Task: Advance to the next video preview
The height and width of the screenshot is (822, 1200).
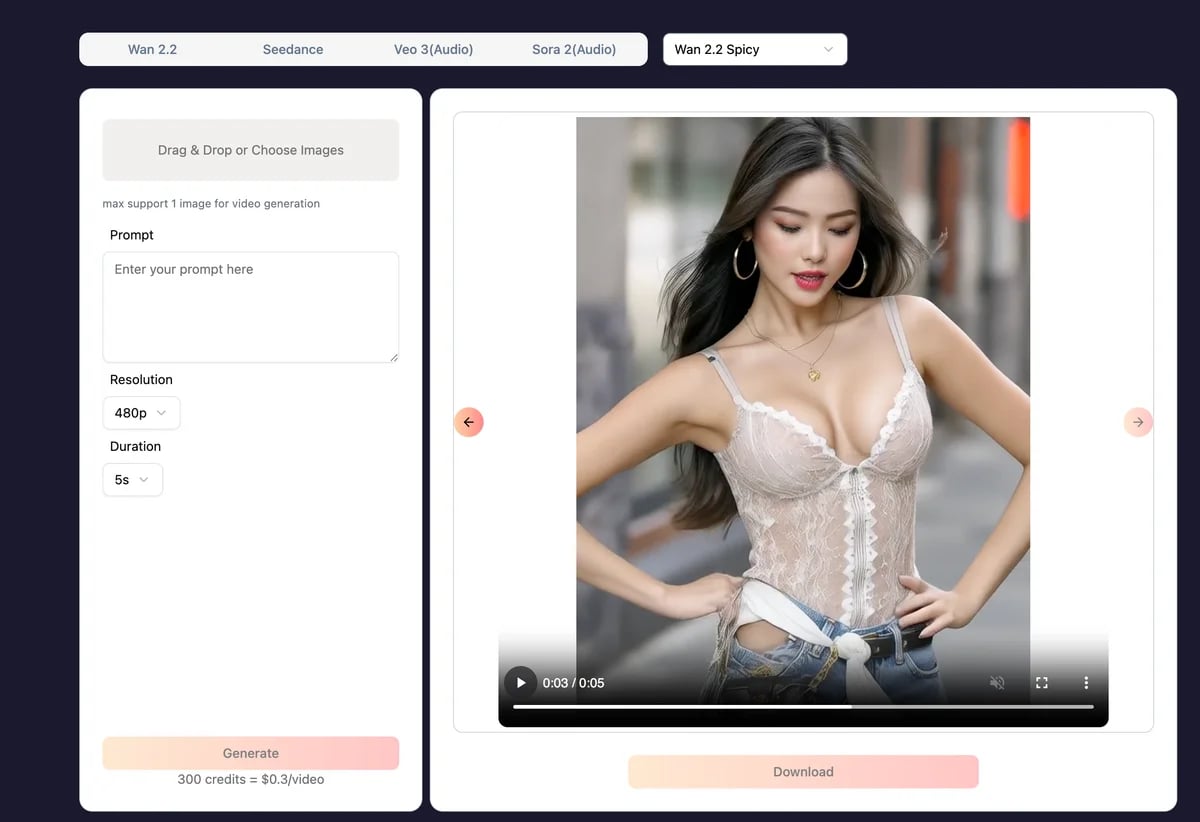Action: (x=1138, y=421)
